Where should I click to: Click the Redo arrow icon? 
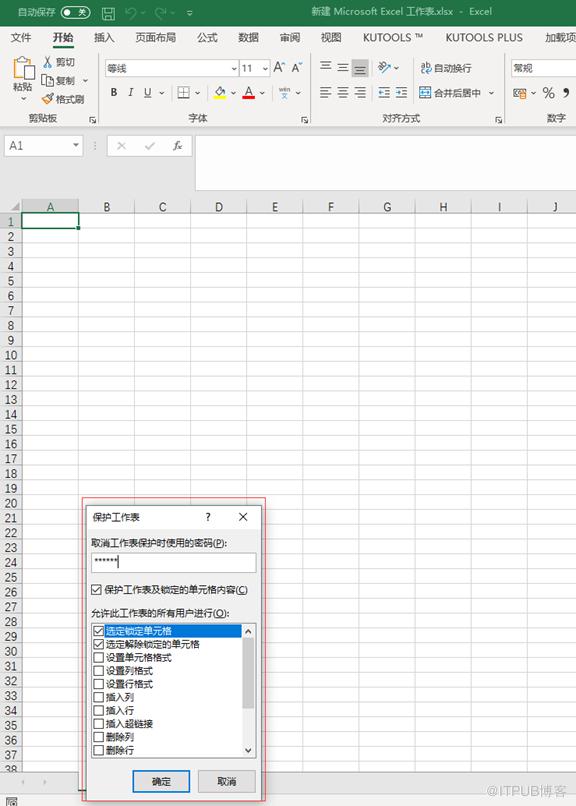coord(161,12)
